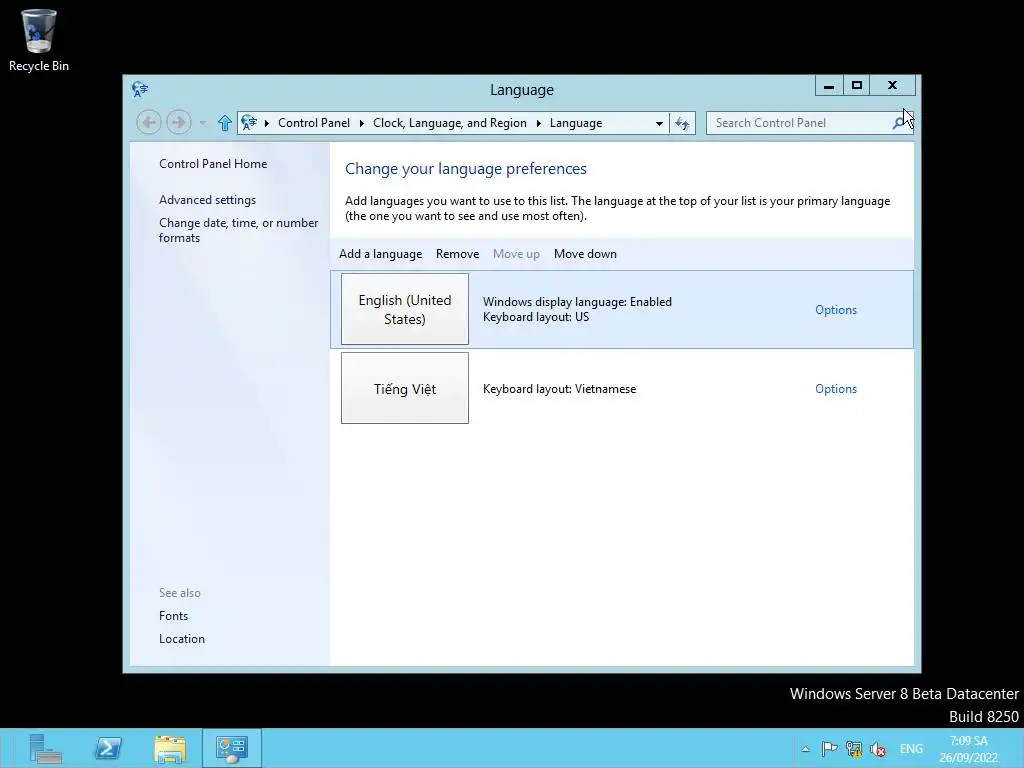Minimize the Language window

point(829,86)
